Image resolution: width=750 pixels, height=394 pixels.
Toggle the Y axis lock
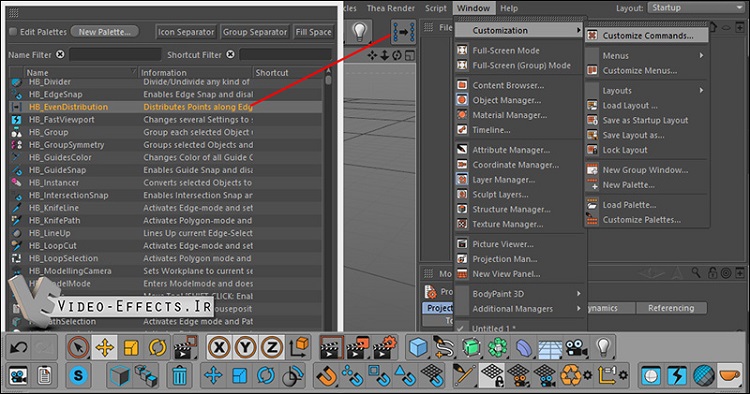coord(245,348)
